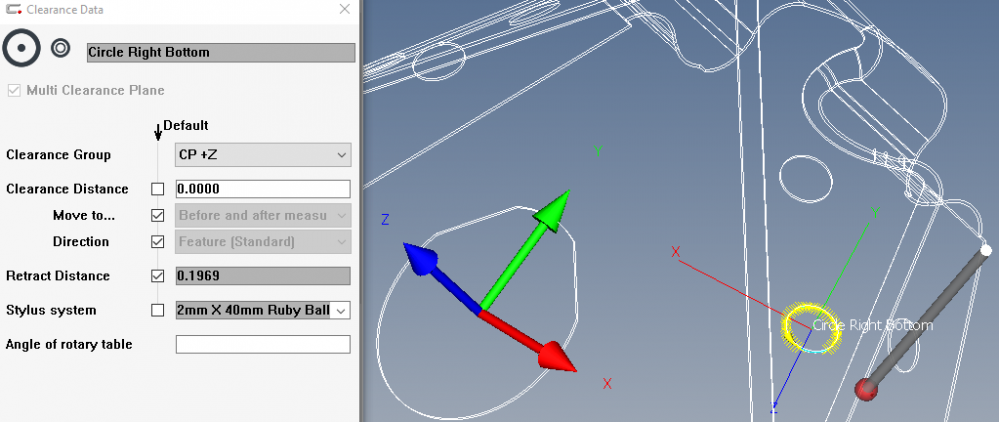This screenshot has height=422, width=999.
Task: Open the Move to Before and after dropdown
Action: click(263, 215)
